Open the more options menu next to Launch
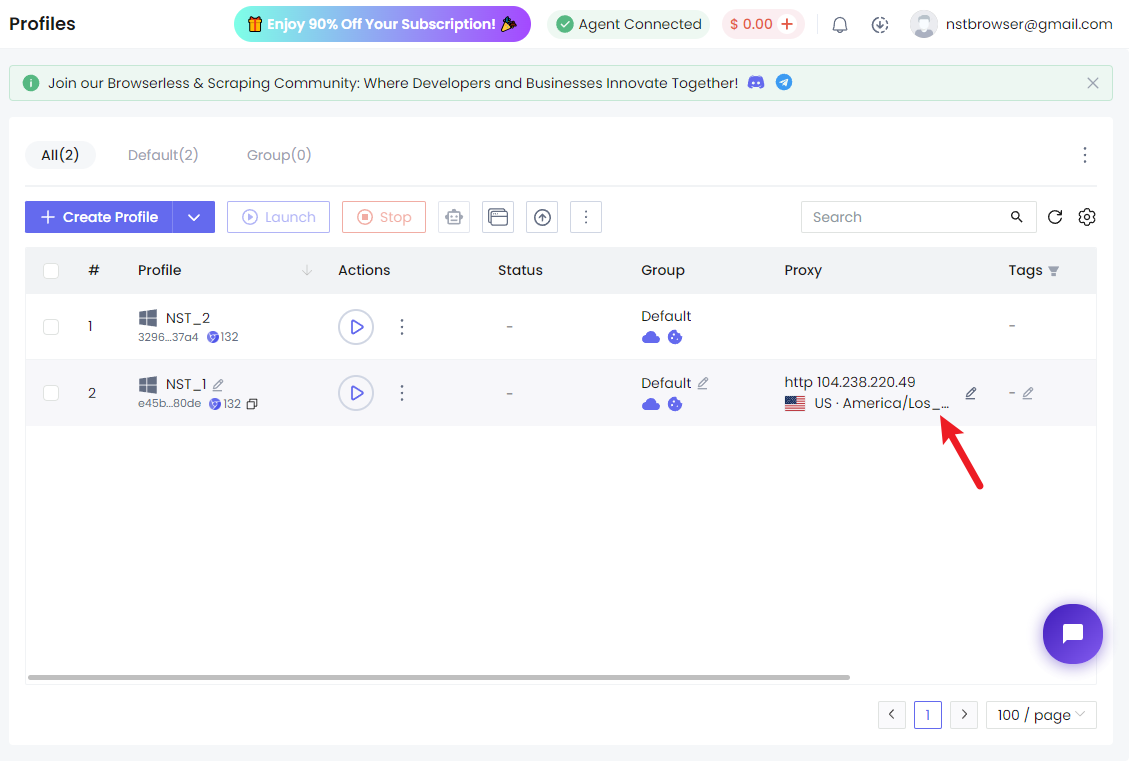Screen dimensions: 1129x761 [585, 217]
